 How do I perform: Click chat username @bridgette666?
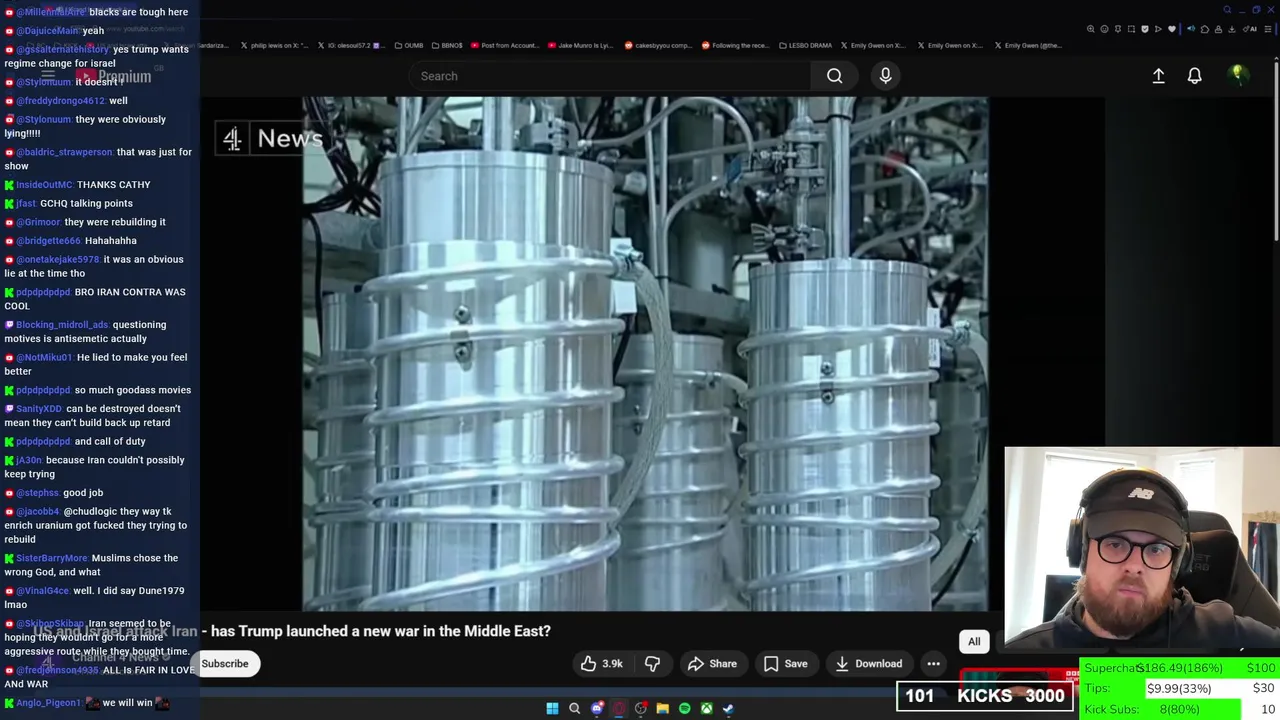[x=48, y=241]
